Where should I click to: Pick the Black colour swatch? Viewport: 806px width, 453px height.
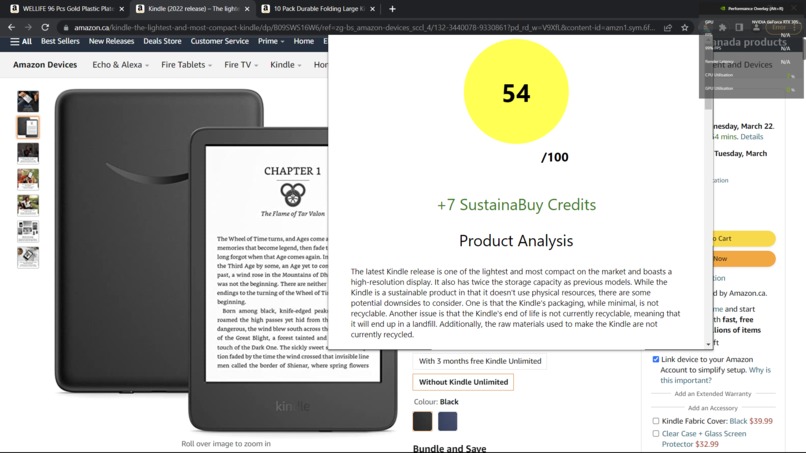[423, 421]
